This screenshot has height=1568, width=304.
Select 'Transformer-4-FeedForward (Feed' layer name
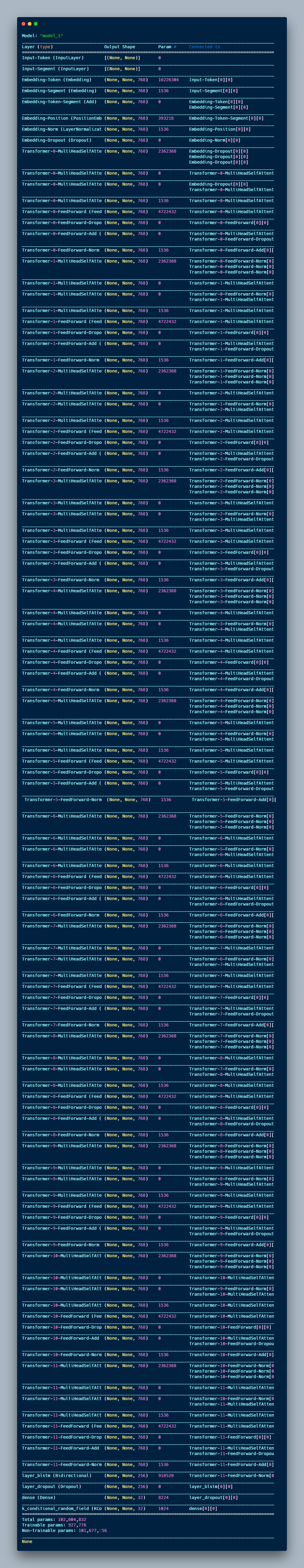[x=62, y=651]
